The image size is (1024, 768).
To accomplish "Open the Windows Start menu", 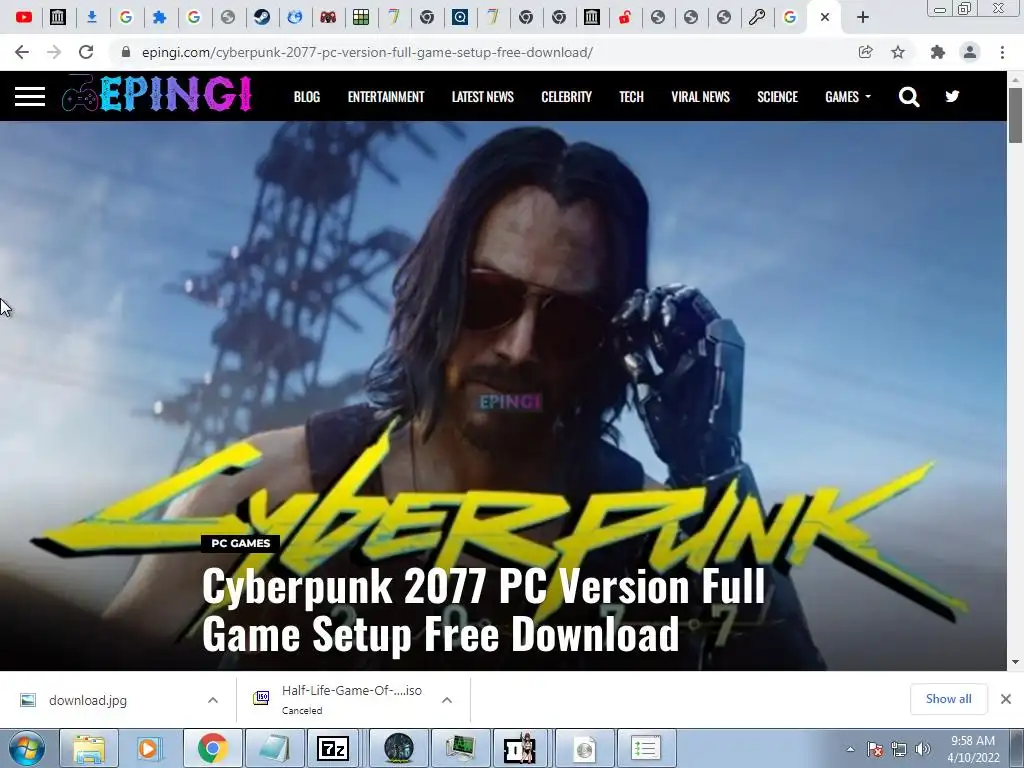I will tap(27, 748).
